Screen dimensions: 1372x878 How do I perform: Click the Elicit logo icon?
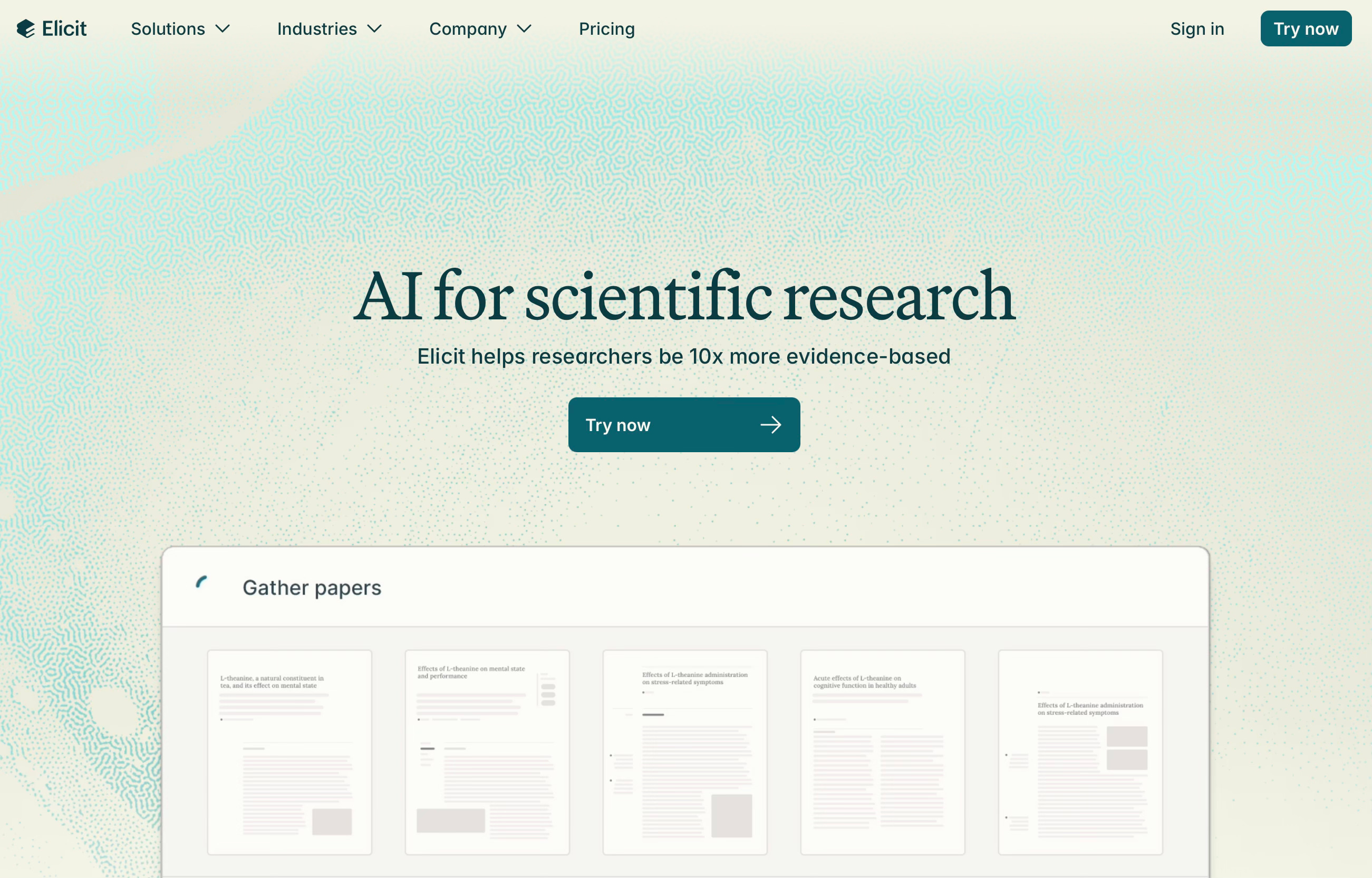pyautogui.click(x=26, y=28)
